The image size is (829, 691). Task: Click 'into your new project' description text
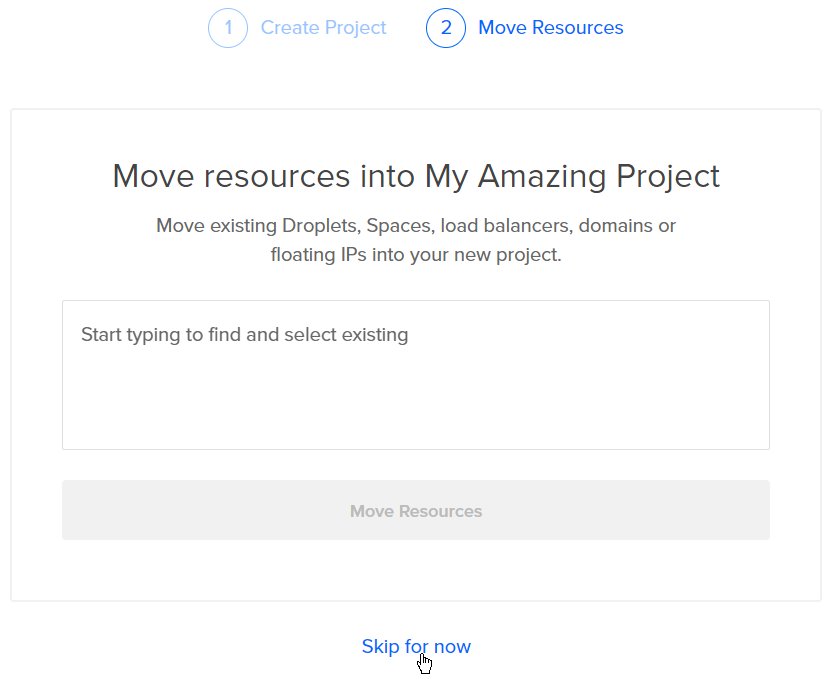(466, 255)
